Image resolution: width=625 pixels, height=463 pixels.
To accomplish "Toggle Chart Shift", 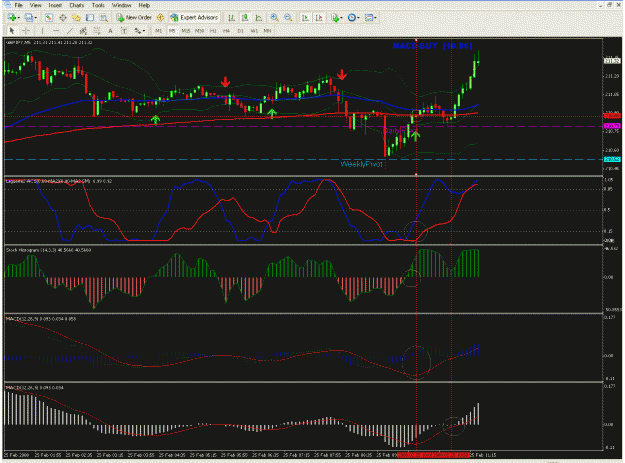I will click(319, 18).
